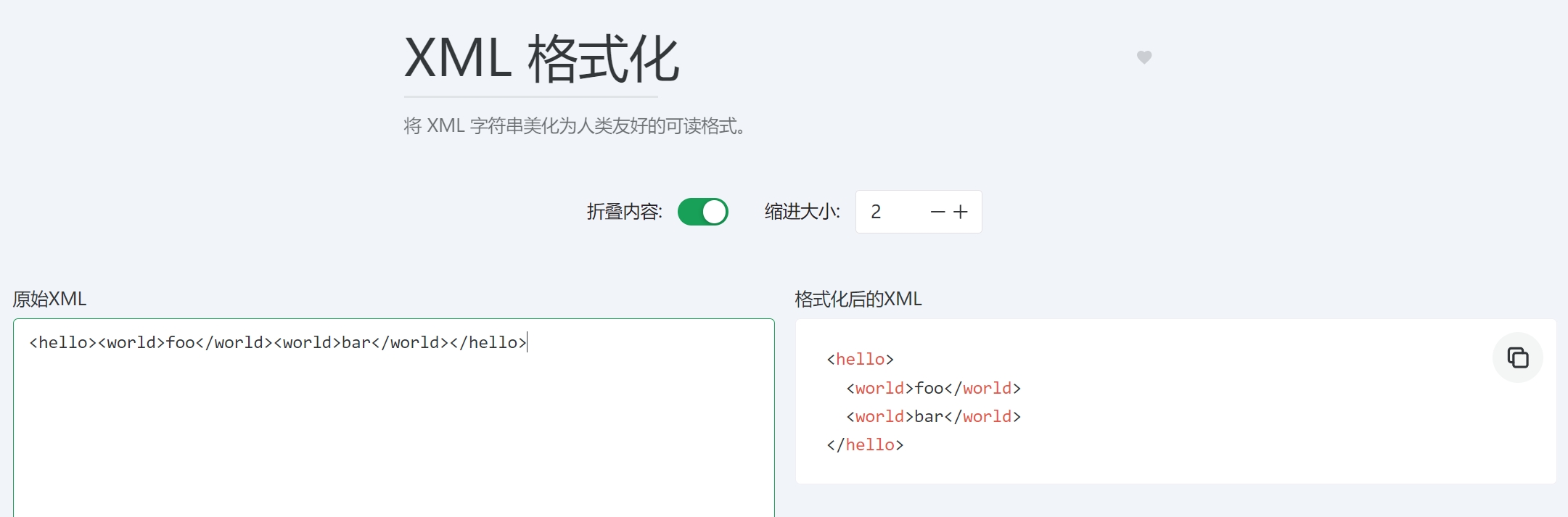Click the blank lower area of input box

click(394, 450)
